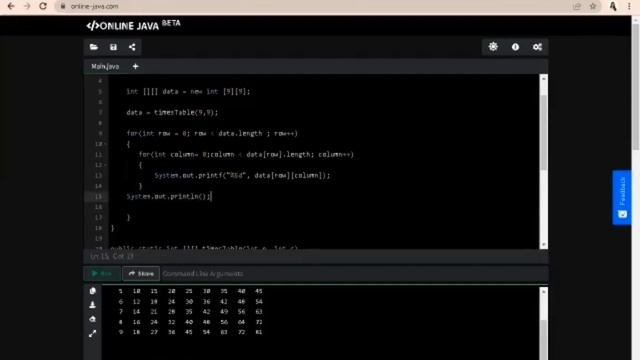Copy output with the clipboard icon
The width and height of the screenshot is (640, 360).
click(x=93, y=291)
